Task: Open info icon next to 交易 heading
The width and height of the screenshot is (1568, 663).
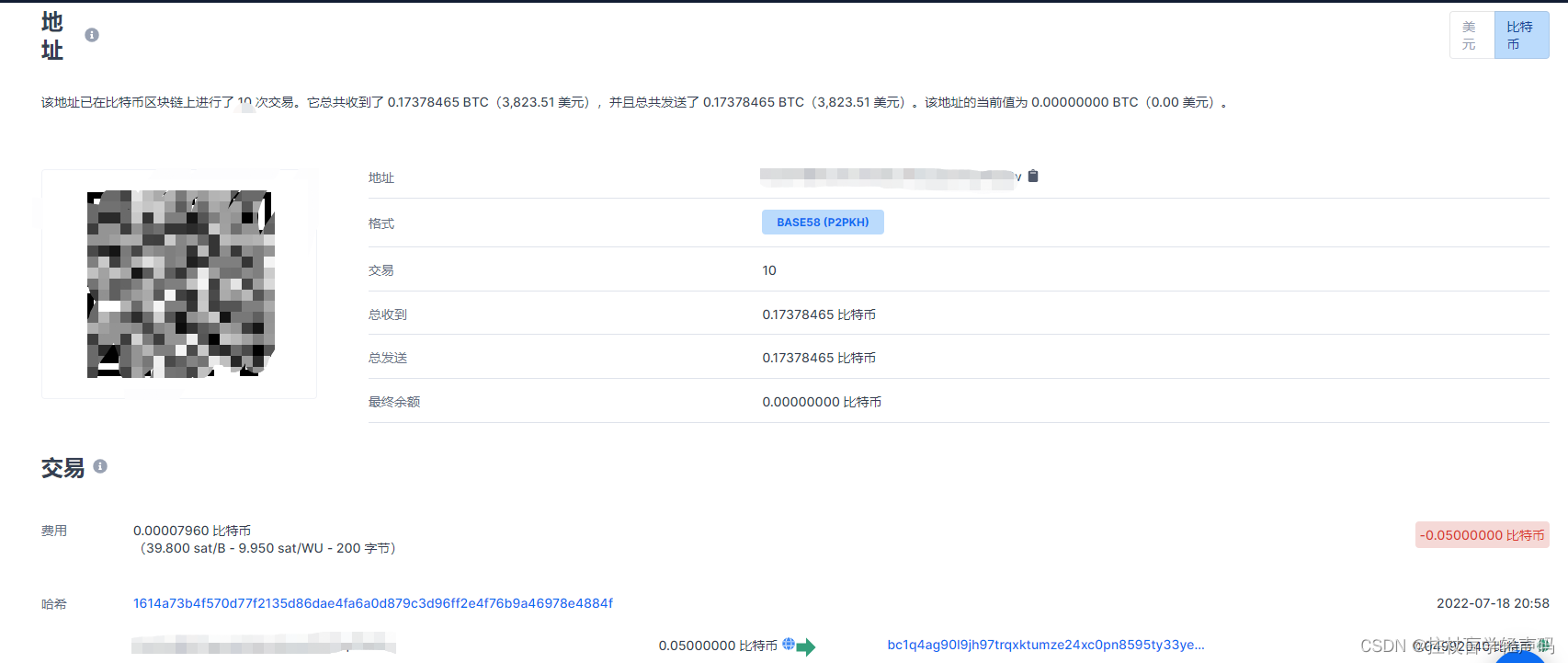Action: [x=100, y=466]
